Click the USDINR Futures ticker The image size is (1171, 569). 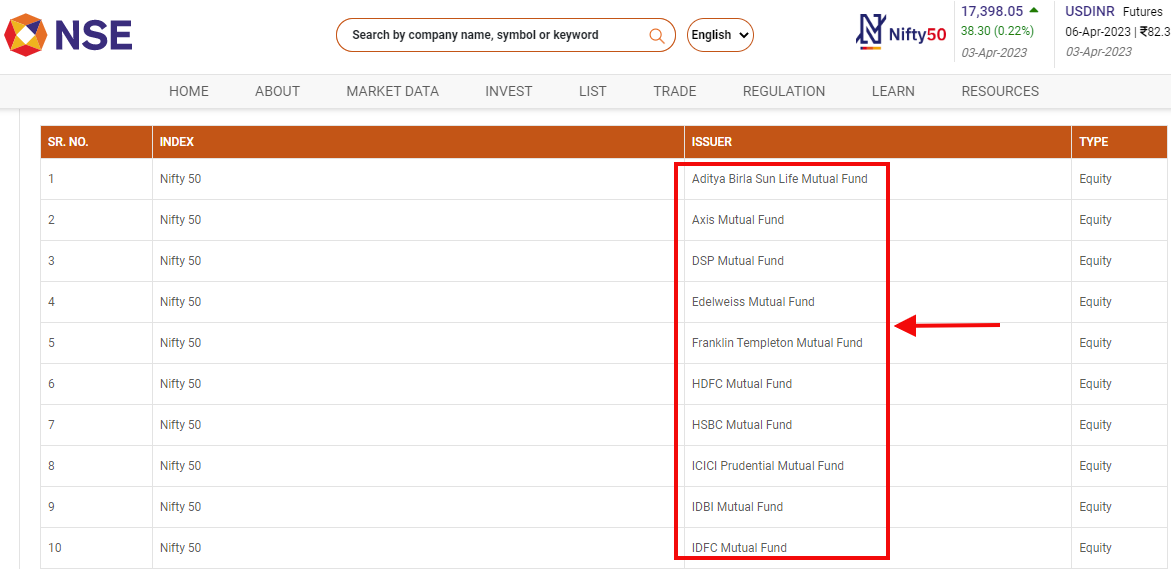click(1113, 12)
